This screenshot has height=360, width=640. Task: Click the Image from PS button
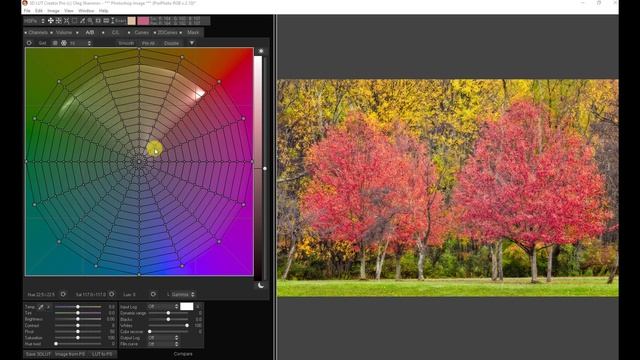tap(70, 354)
